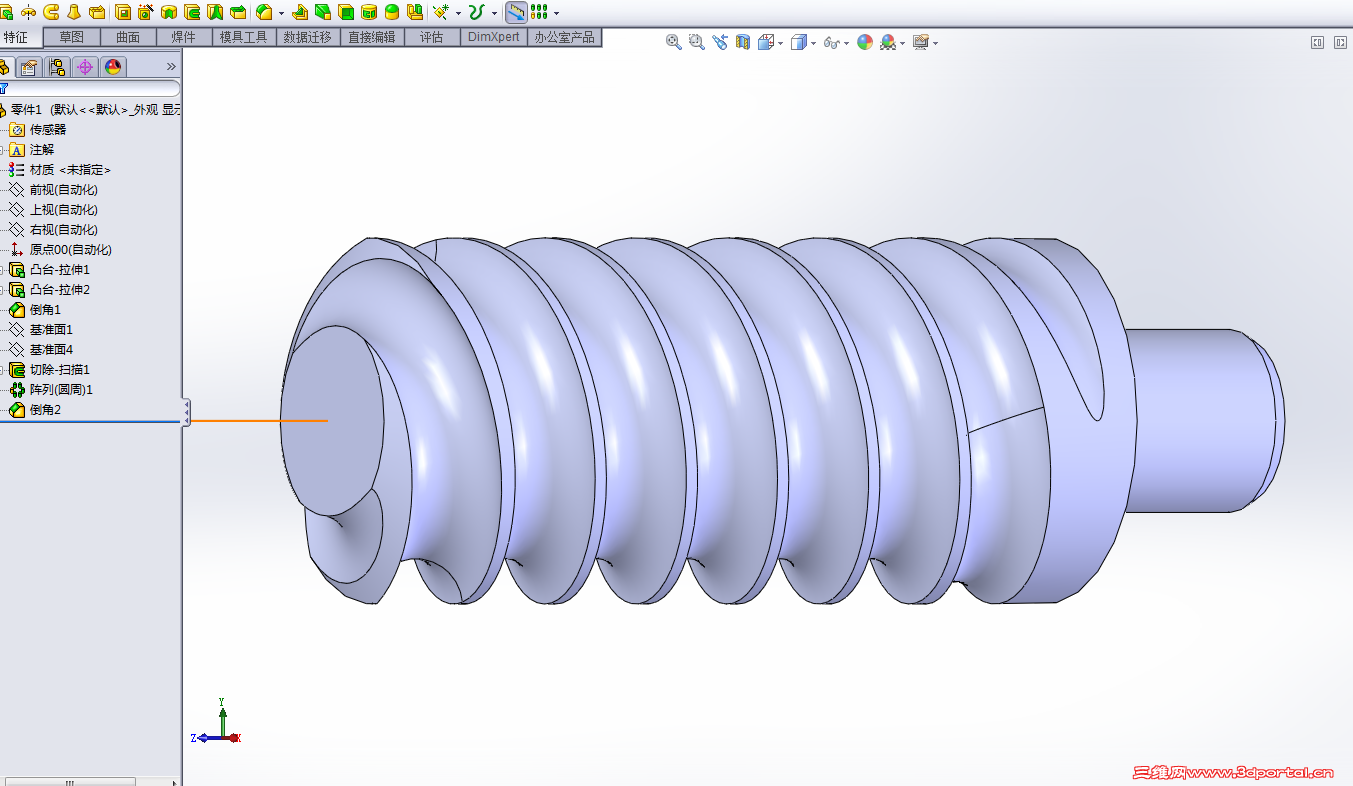Image resolution: width=1353 pixels, height=786 pixels.
Task: Select the 前视(自动化) plane
Action: click(x=64, y=190)
